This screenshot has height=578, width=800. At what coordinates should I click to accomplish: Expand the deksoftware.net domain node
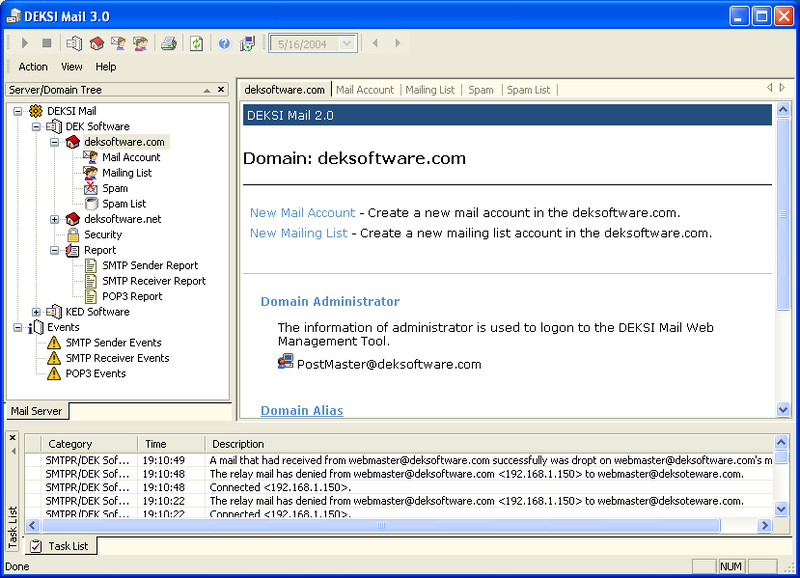(55, 219)
